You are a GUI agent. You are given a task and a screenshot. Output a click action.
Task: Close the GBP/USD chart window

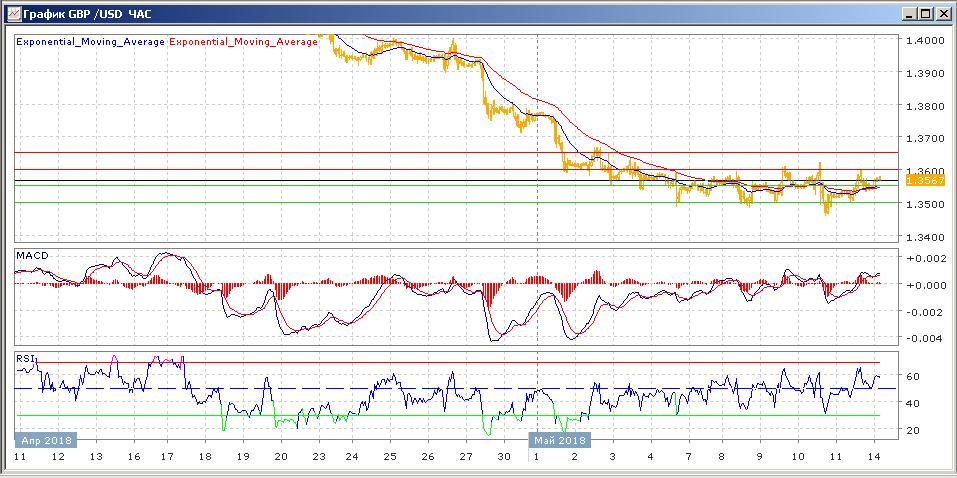click(x=942, y=13)
